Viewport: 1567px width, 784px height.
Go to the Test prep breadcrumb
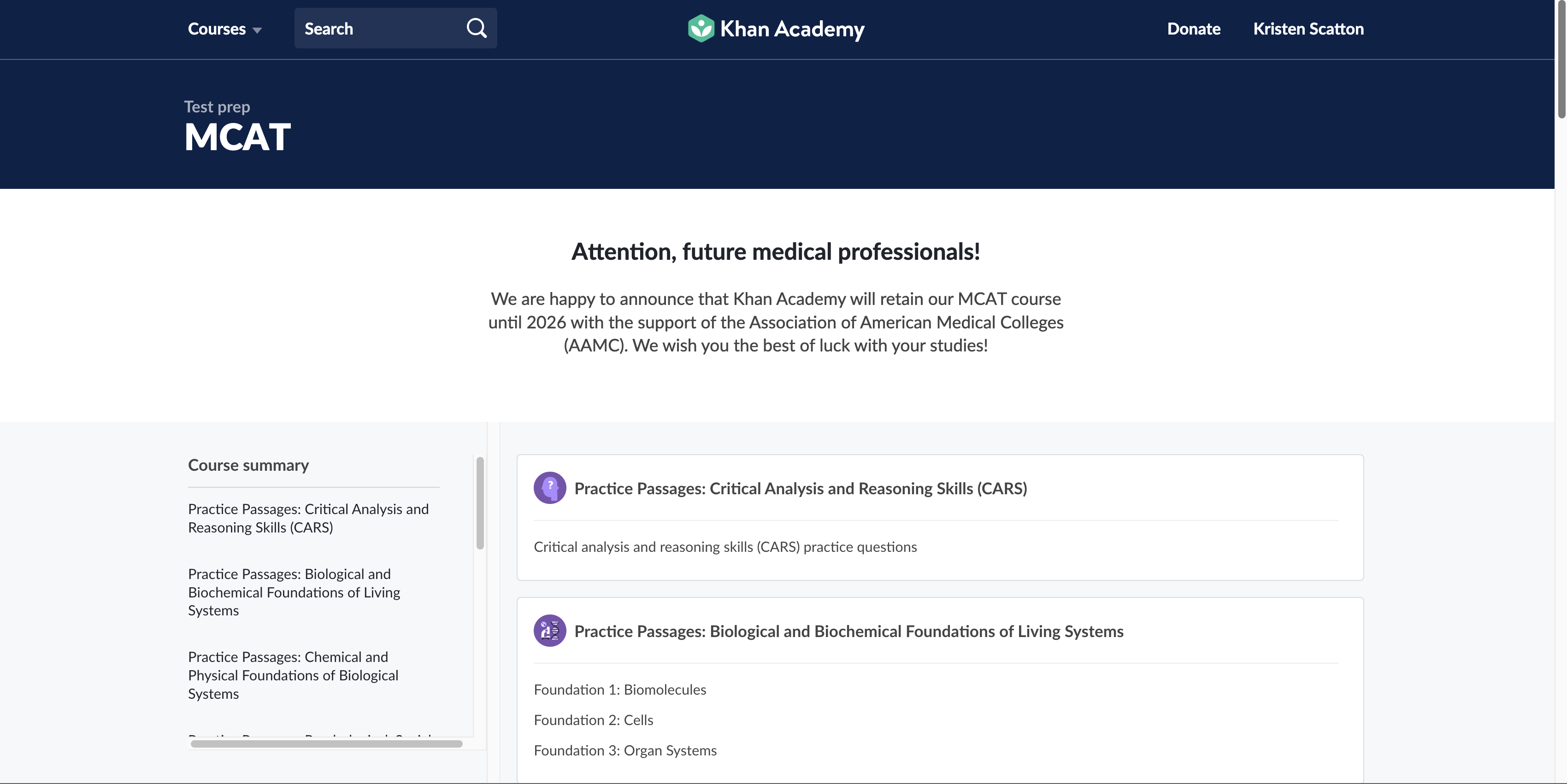click(x=217, y=107)
